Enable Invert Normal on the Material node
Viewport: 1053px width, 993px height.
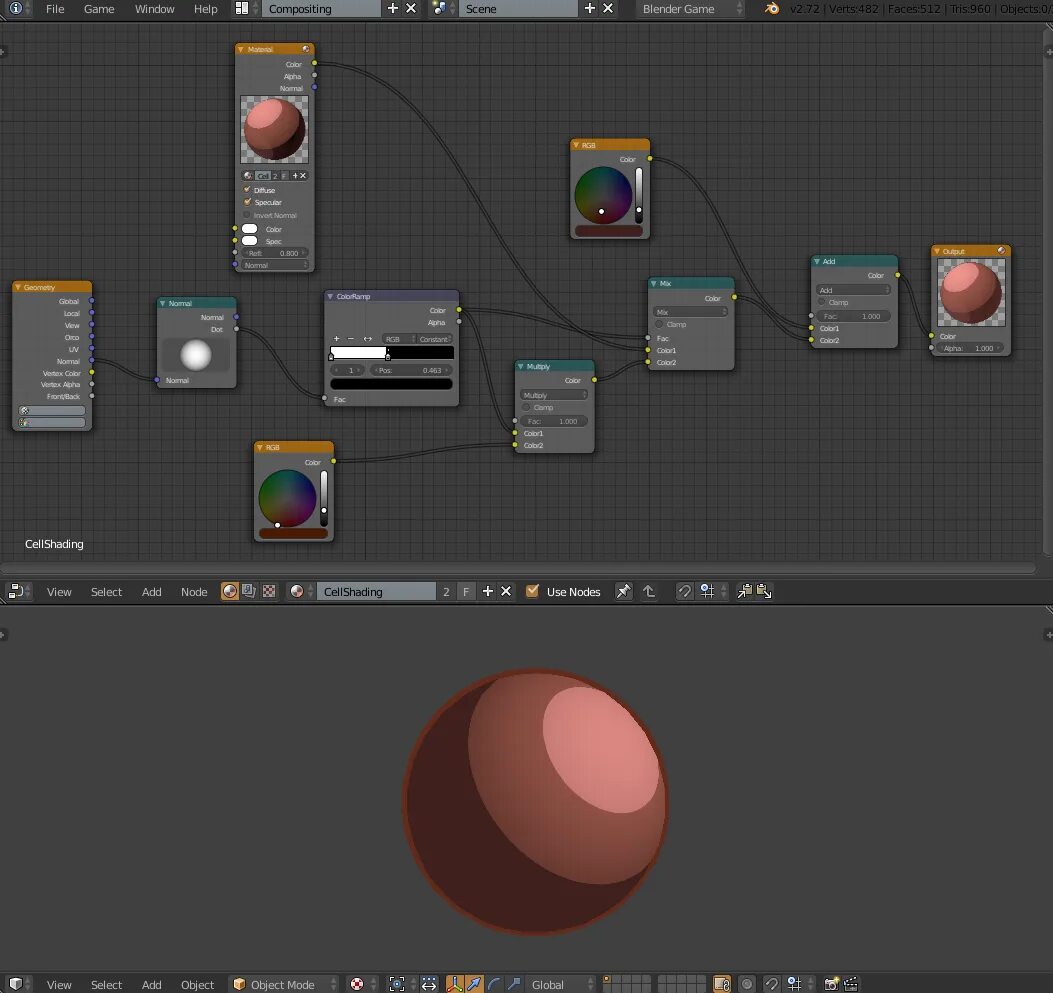pos(246,215)
